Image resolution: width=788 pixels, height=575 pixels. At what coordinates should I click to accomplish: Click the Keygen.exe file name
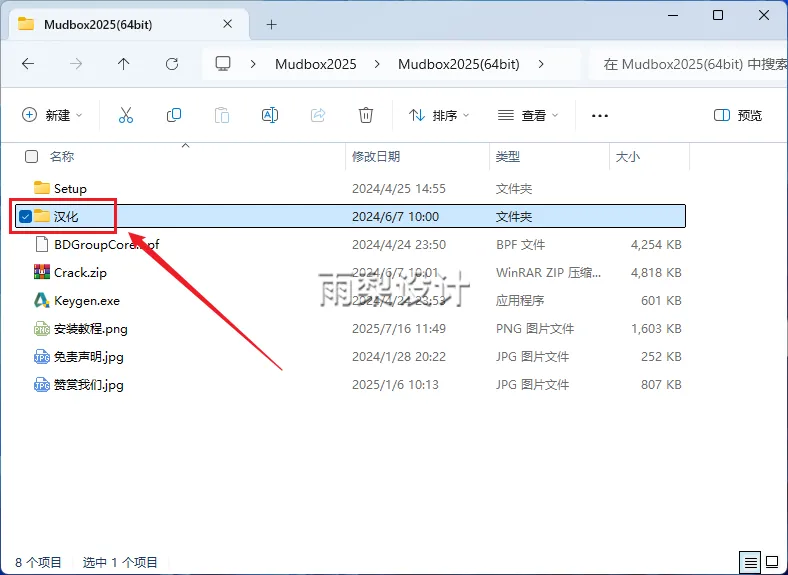87,301
